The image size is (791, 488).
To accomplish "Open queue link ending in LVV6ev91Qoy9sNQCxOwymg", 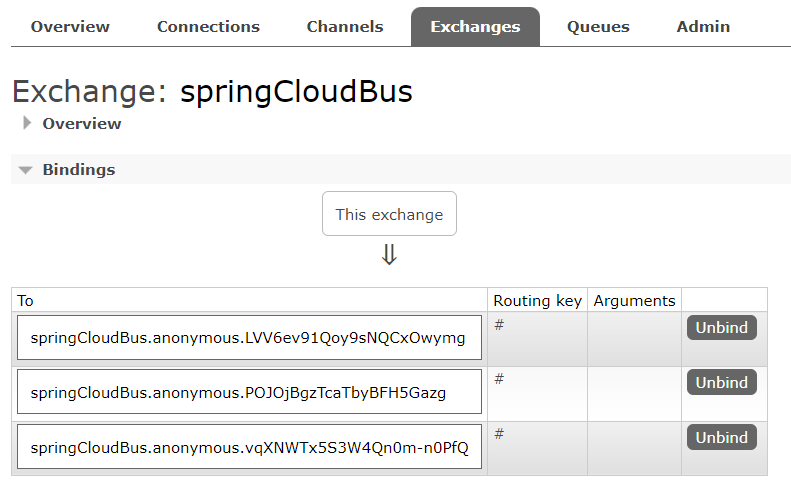I will (x=248, y=338).
